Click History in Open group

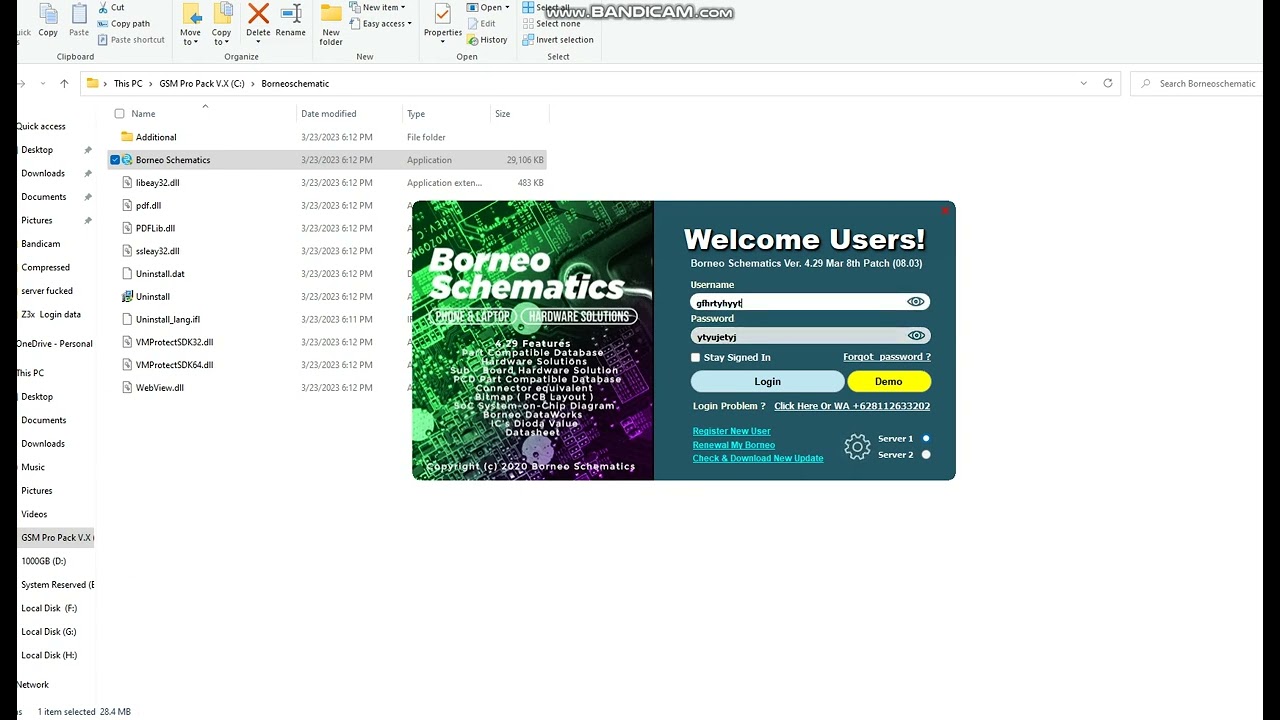tap(486, 40)
